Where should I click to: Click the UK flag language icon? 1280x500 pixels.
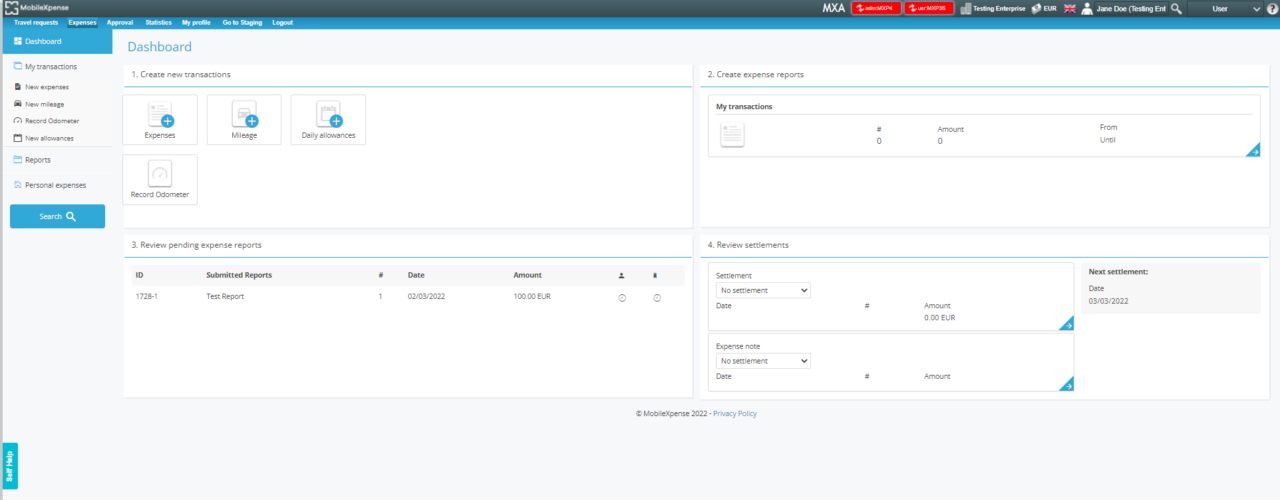click(x=1069, y=8)
